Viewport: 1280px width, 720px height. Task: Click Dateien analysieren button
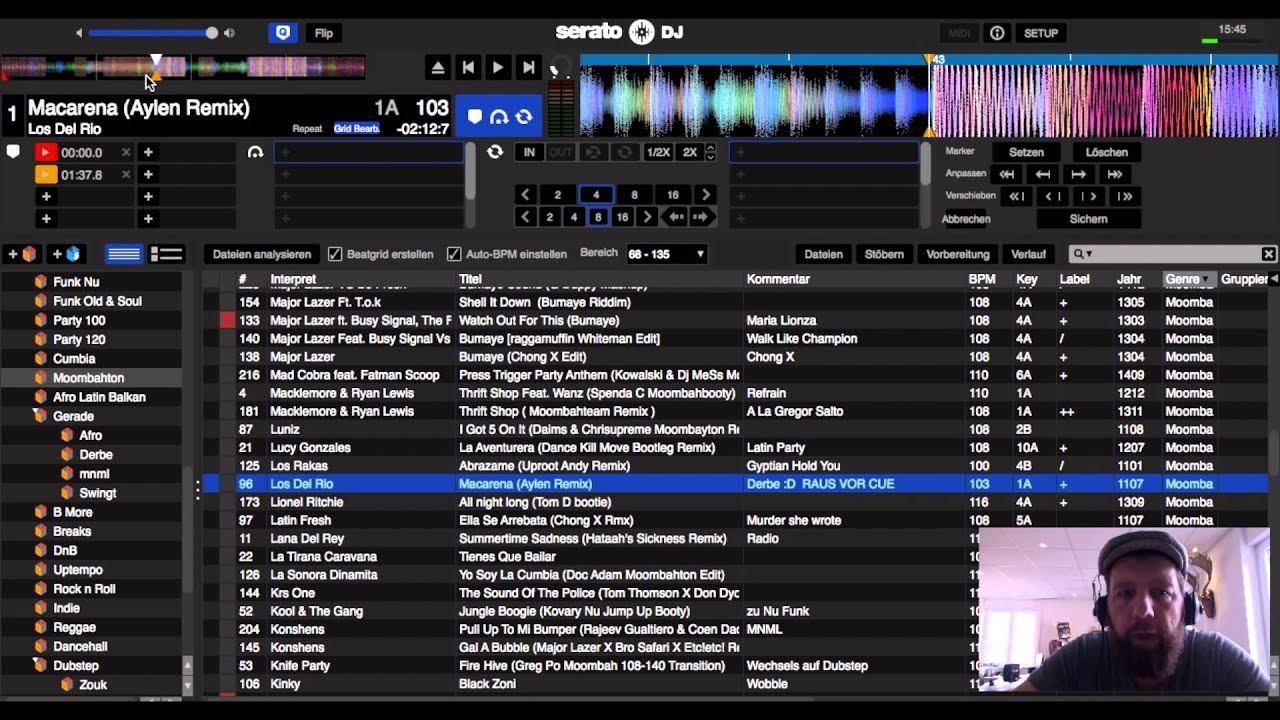pyautogui.click(x=262, y=254)
